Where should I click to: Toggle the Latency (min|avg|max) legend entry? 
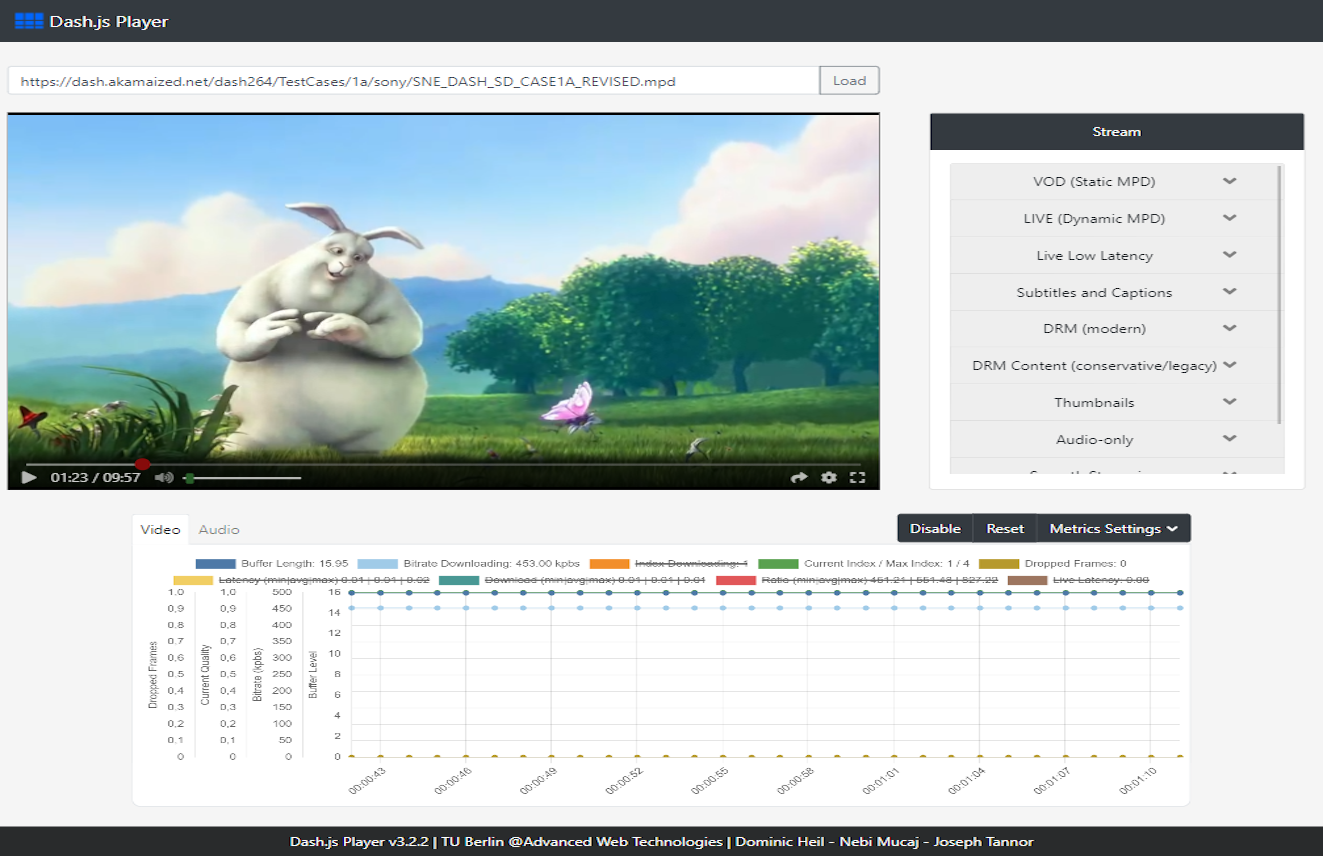point(301,580)
